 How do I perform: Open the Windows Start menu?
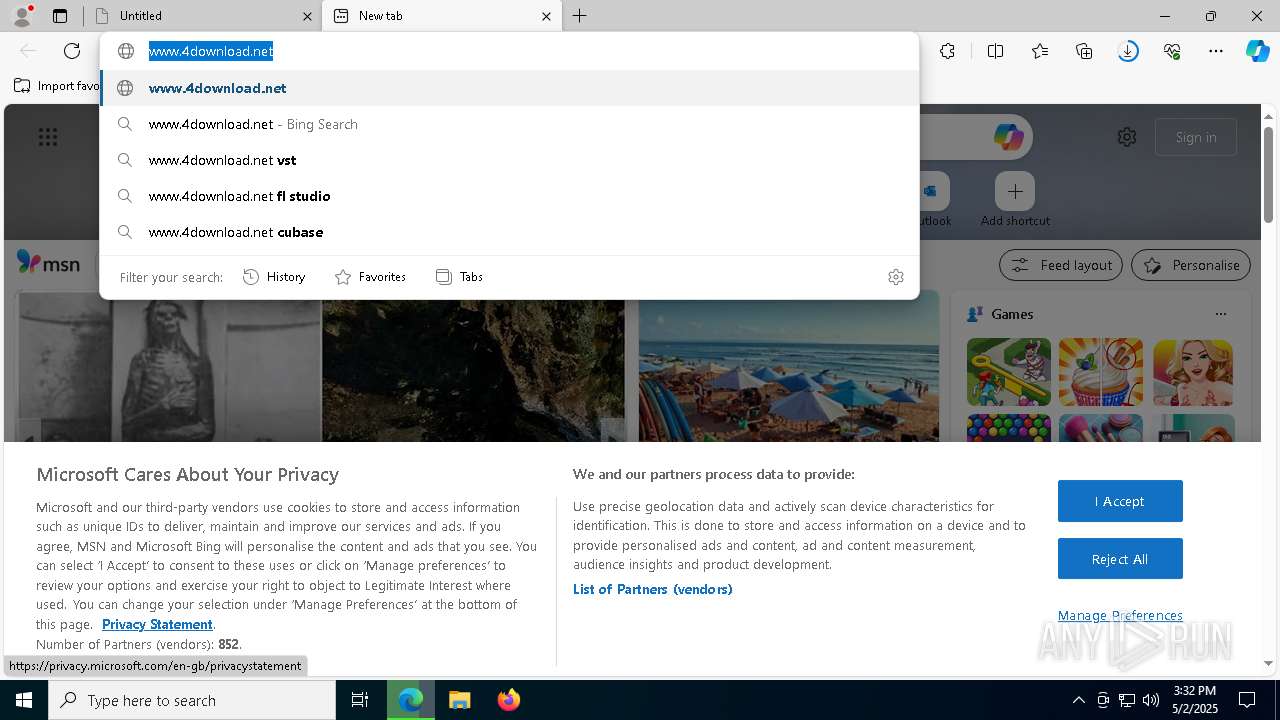(x=24, y=700)
